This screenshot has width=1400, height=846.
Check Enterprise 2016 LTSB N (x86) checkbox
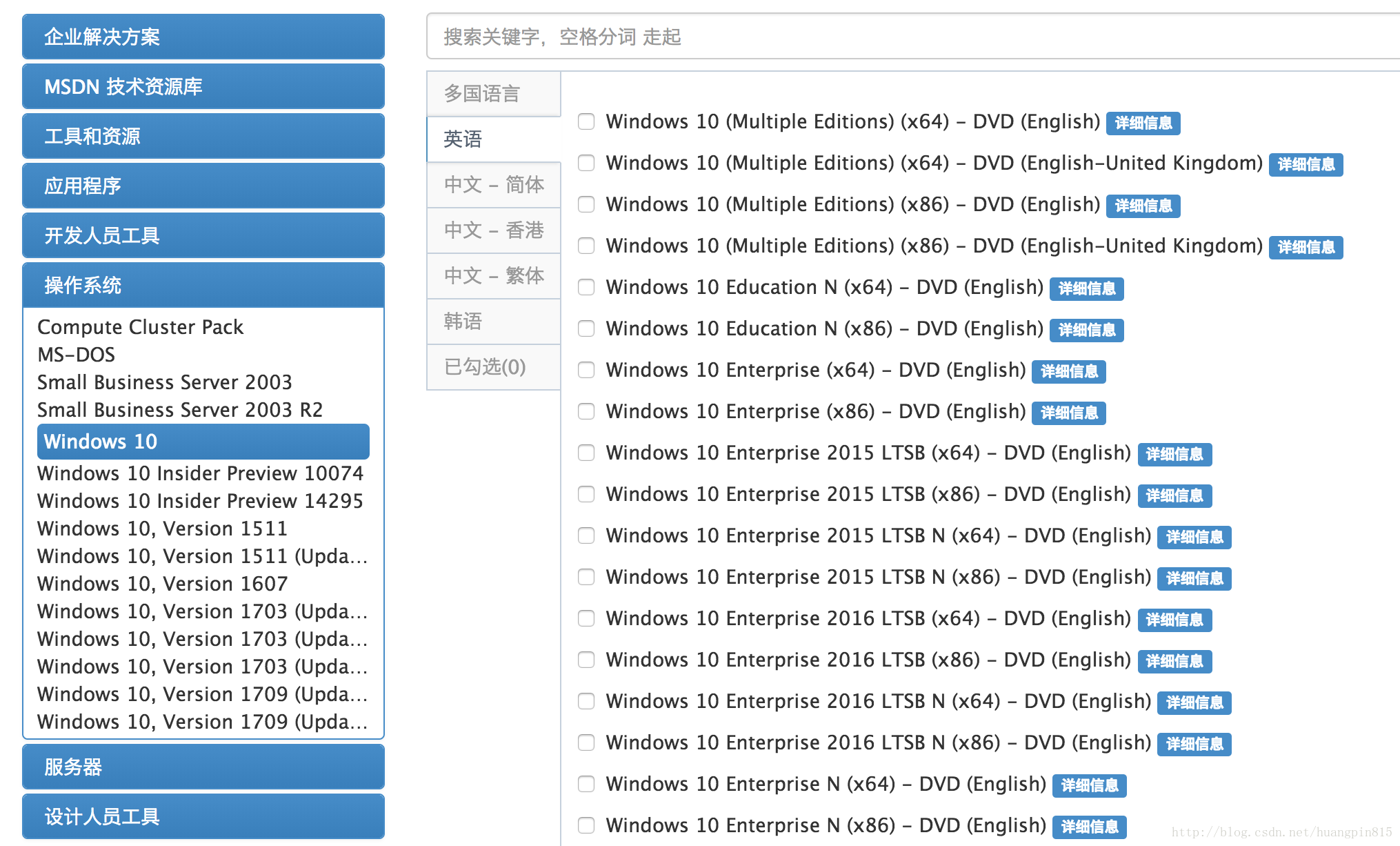coord(586,742)
